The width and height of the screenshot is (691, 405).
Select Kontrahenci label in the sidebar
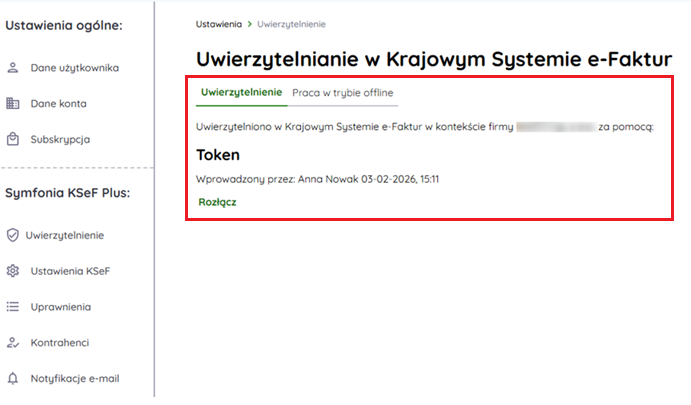pyautogui.click(x=60, y=343)
